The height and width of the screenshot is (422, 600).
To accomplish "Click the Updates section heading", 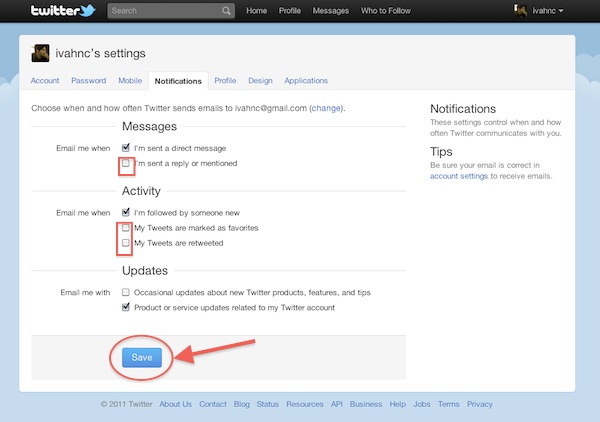I will coord(145,271).
